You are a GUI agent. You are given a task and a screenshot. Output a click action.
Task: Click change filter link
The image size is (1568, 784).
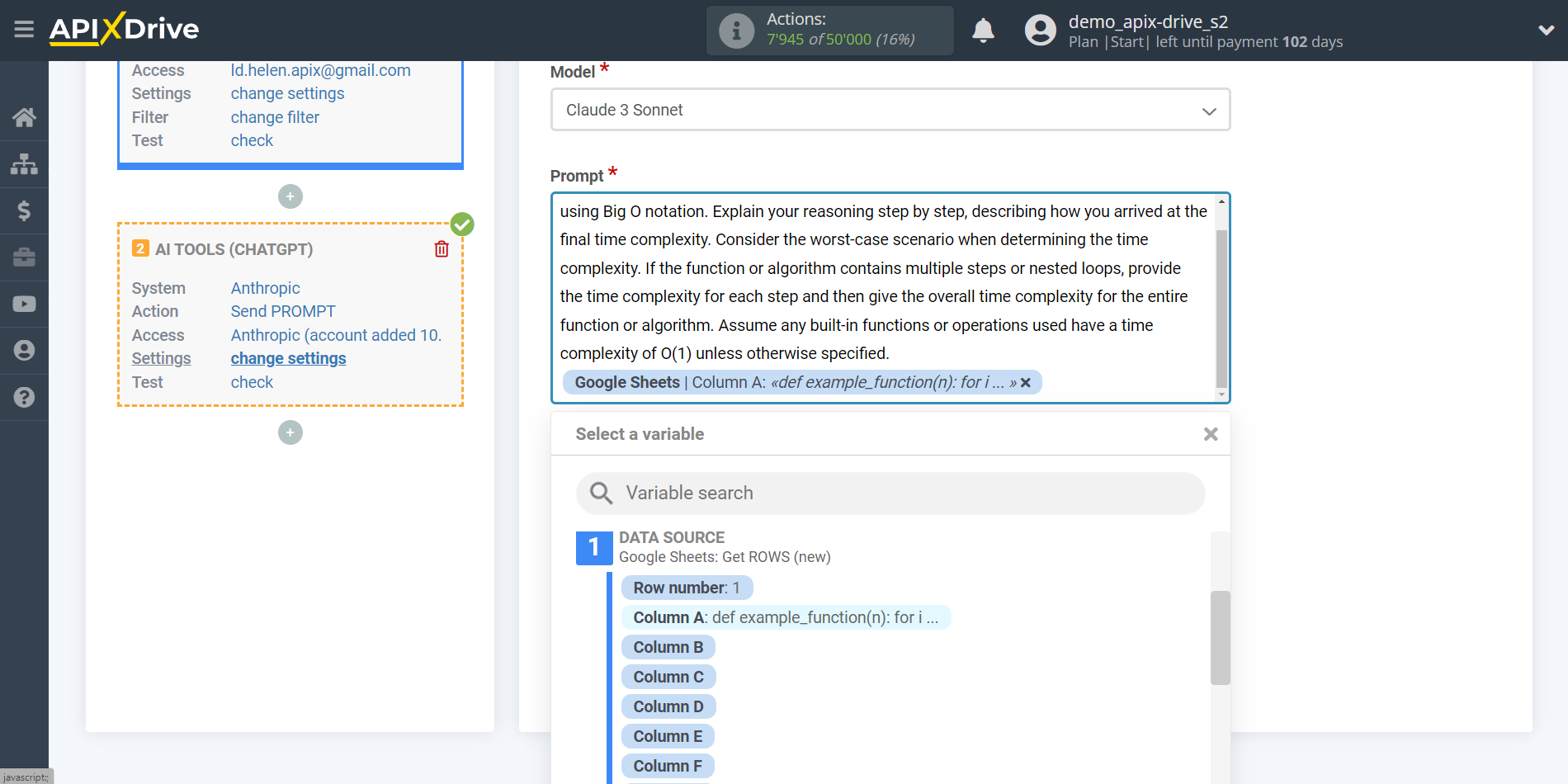275,117
